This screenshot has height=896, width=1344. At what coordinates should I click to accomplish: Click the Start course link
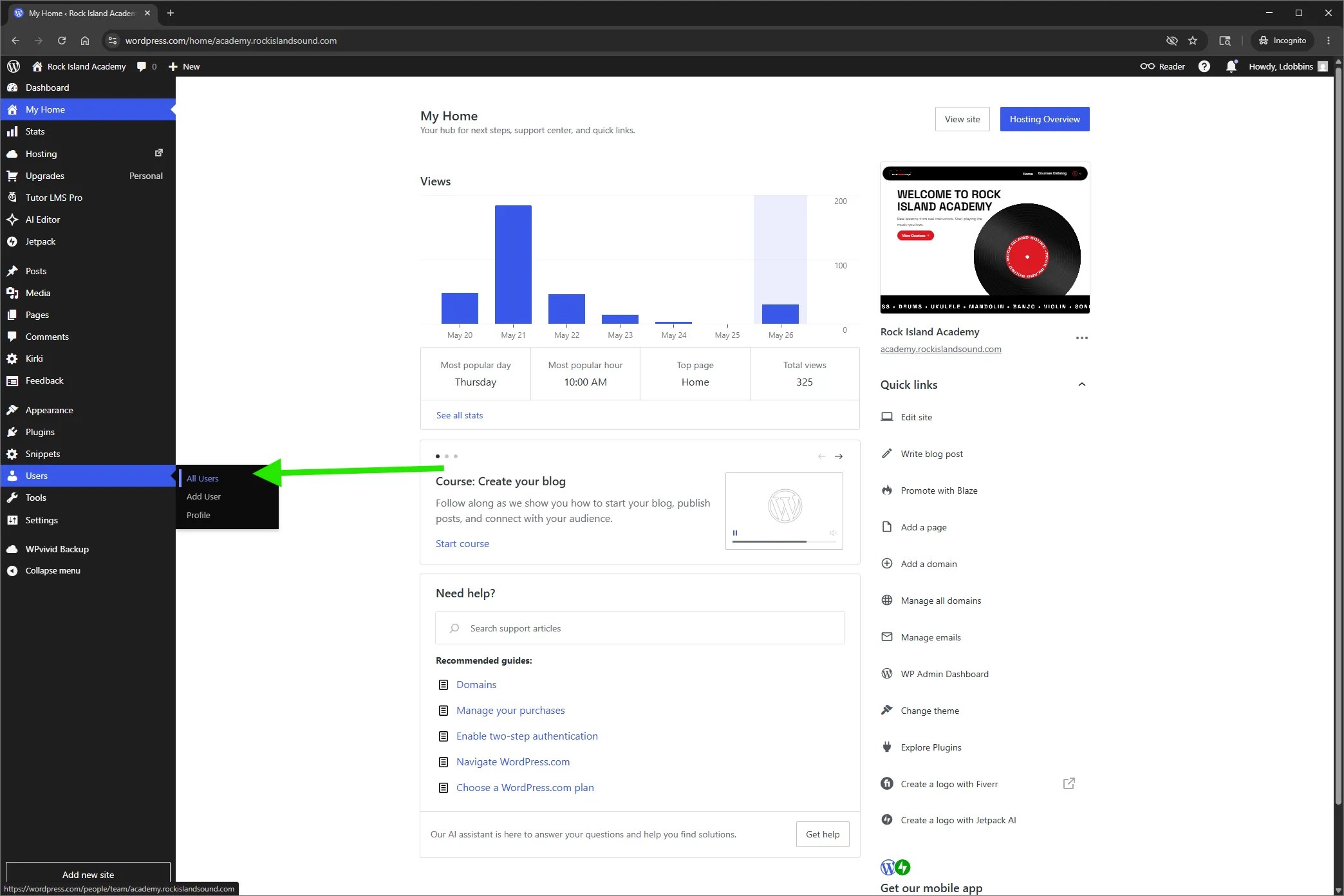point(462,543)
